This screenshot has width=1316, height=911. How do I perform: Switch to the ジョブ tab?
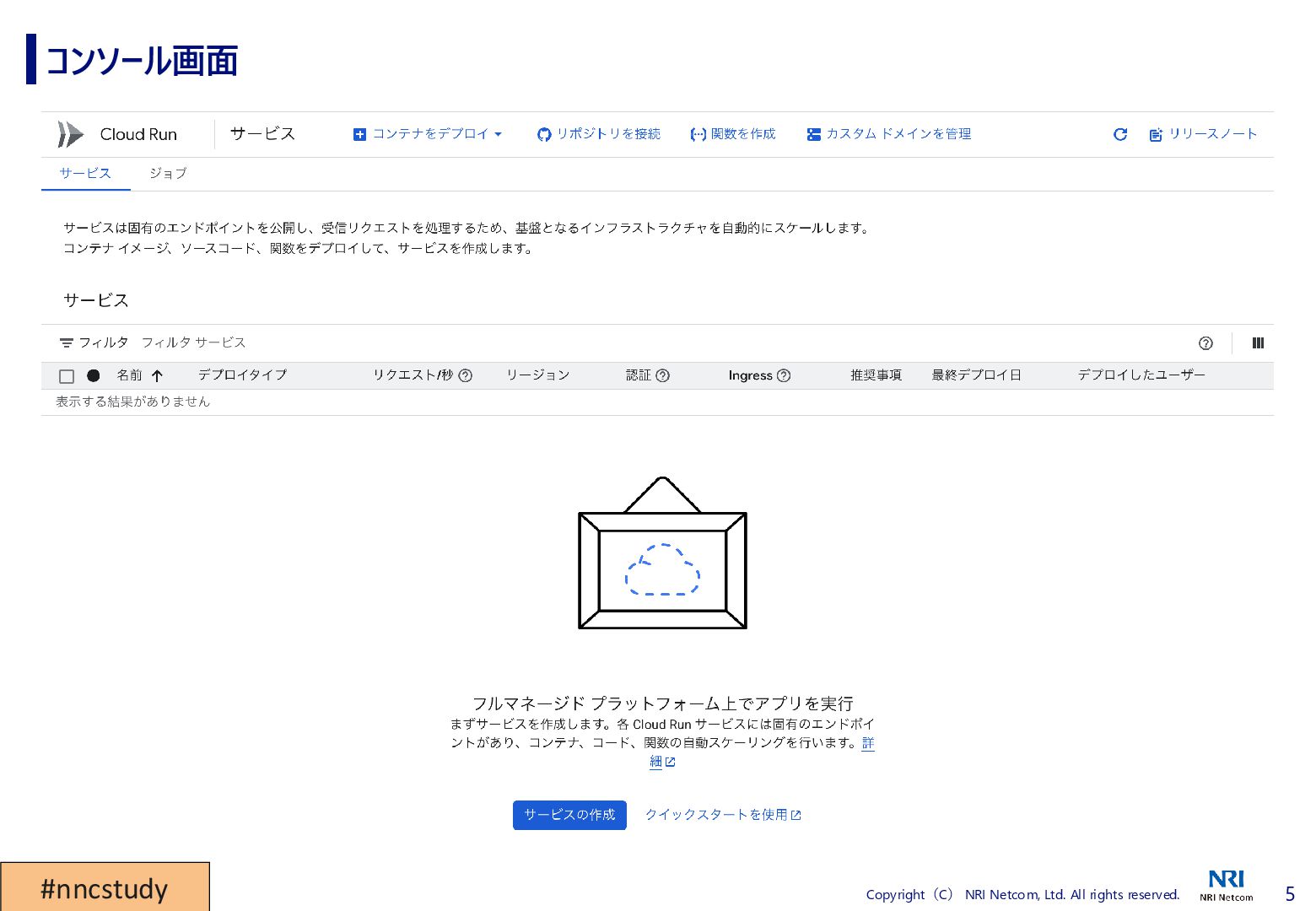point(168,174)
